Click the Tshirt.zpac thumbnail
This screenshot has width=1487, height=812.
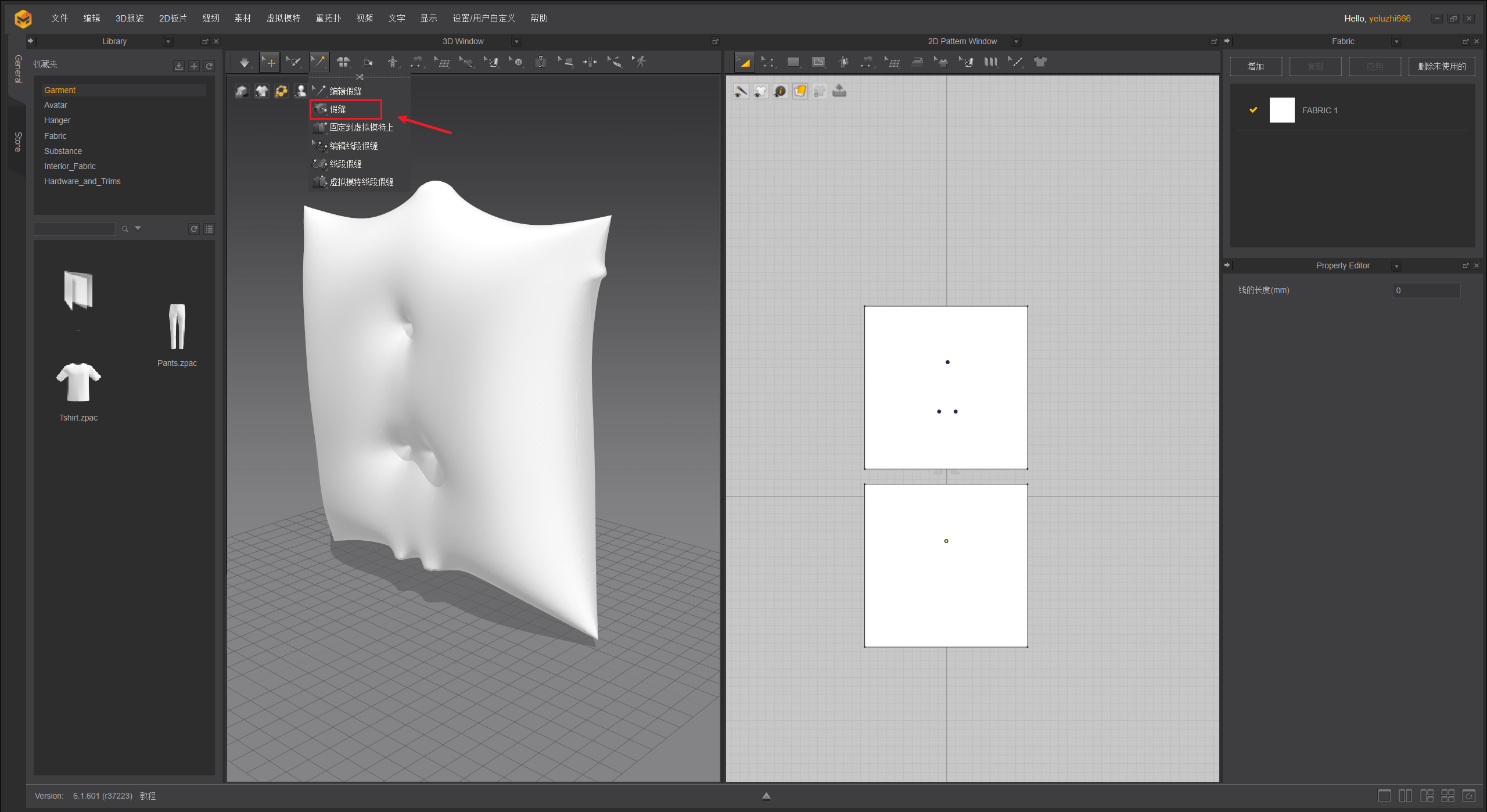(x=78, y=382)
